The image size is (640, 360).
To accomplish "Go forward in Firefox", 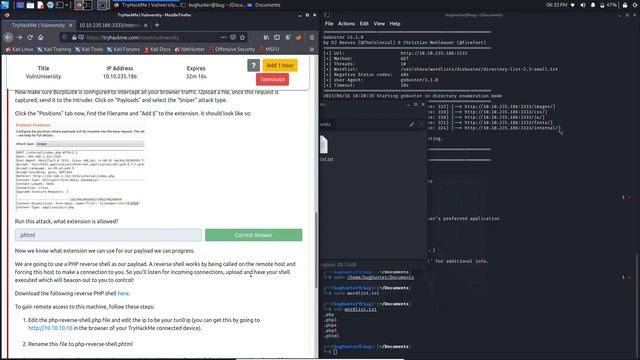I will coord(19,37).
